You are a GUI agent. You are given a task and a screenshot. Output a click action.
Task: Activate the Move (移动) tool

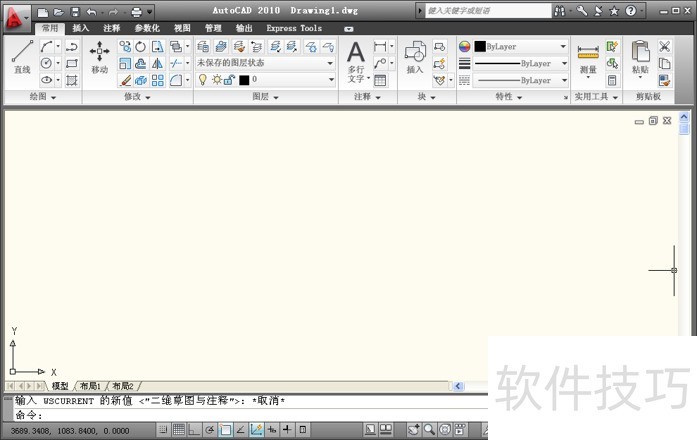click(99, 58)
